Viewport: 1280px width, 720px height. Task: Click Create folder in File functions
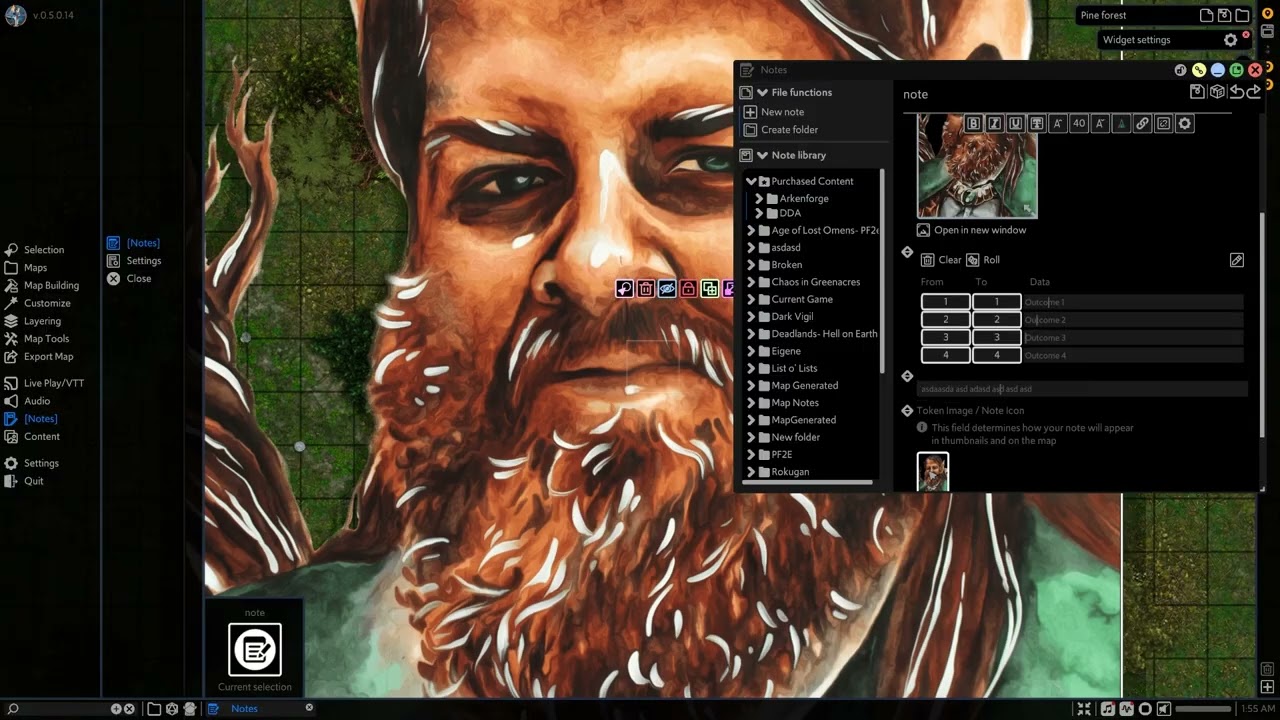pos(781,130)
